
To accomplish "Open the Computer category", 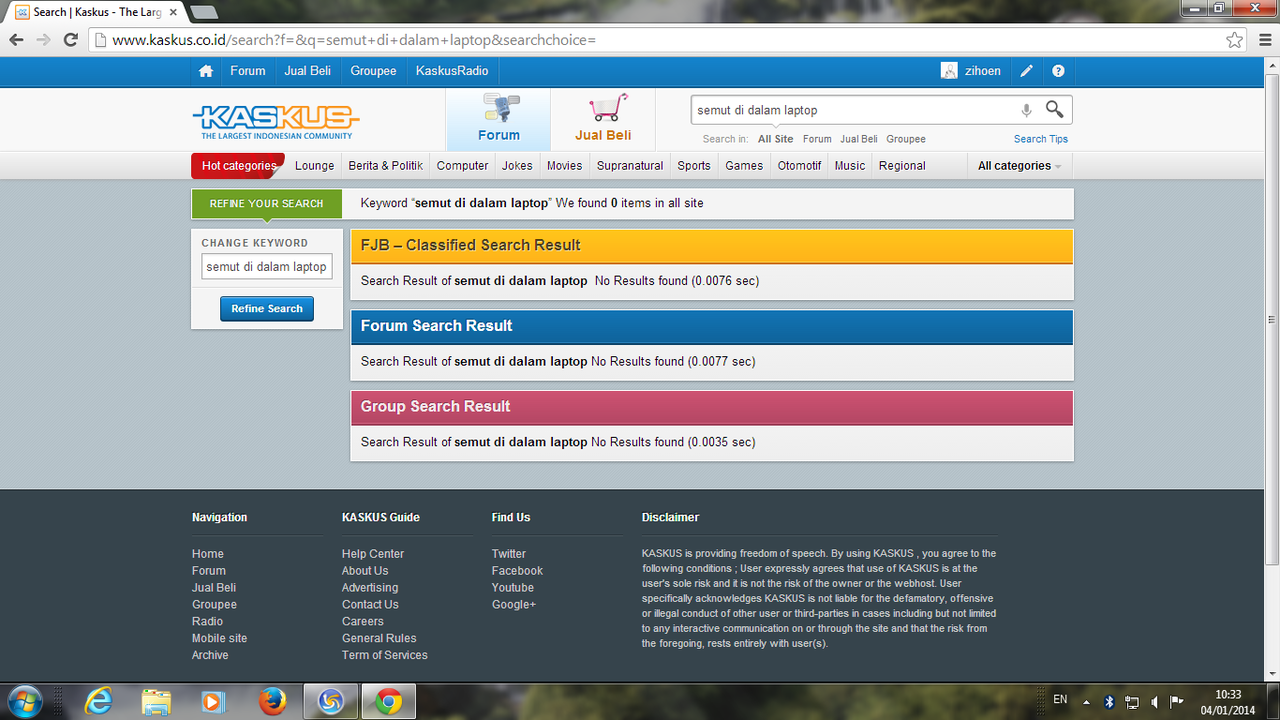I will pos(463,166).
